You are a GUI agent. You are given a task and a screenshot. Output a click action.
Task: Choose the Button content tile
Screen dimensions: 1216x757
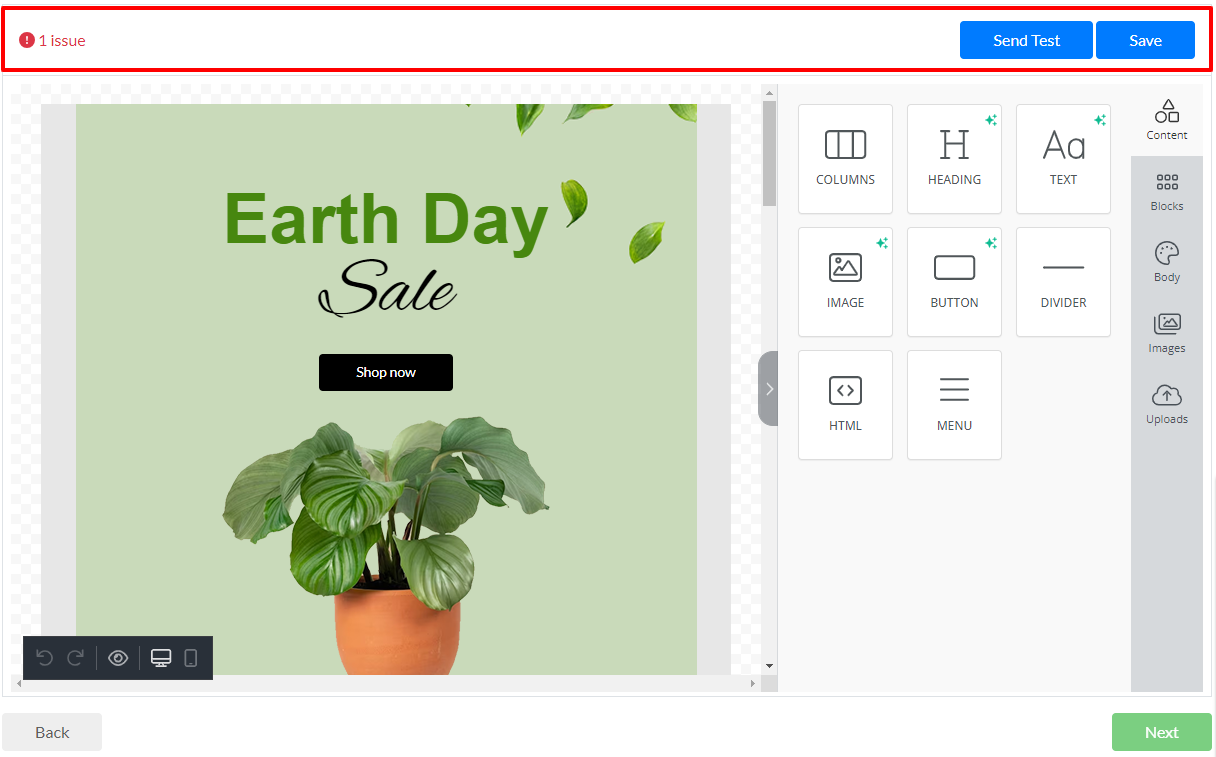(954, 282)
